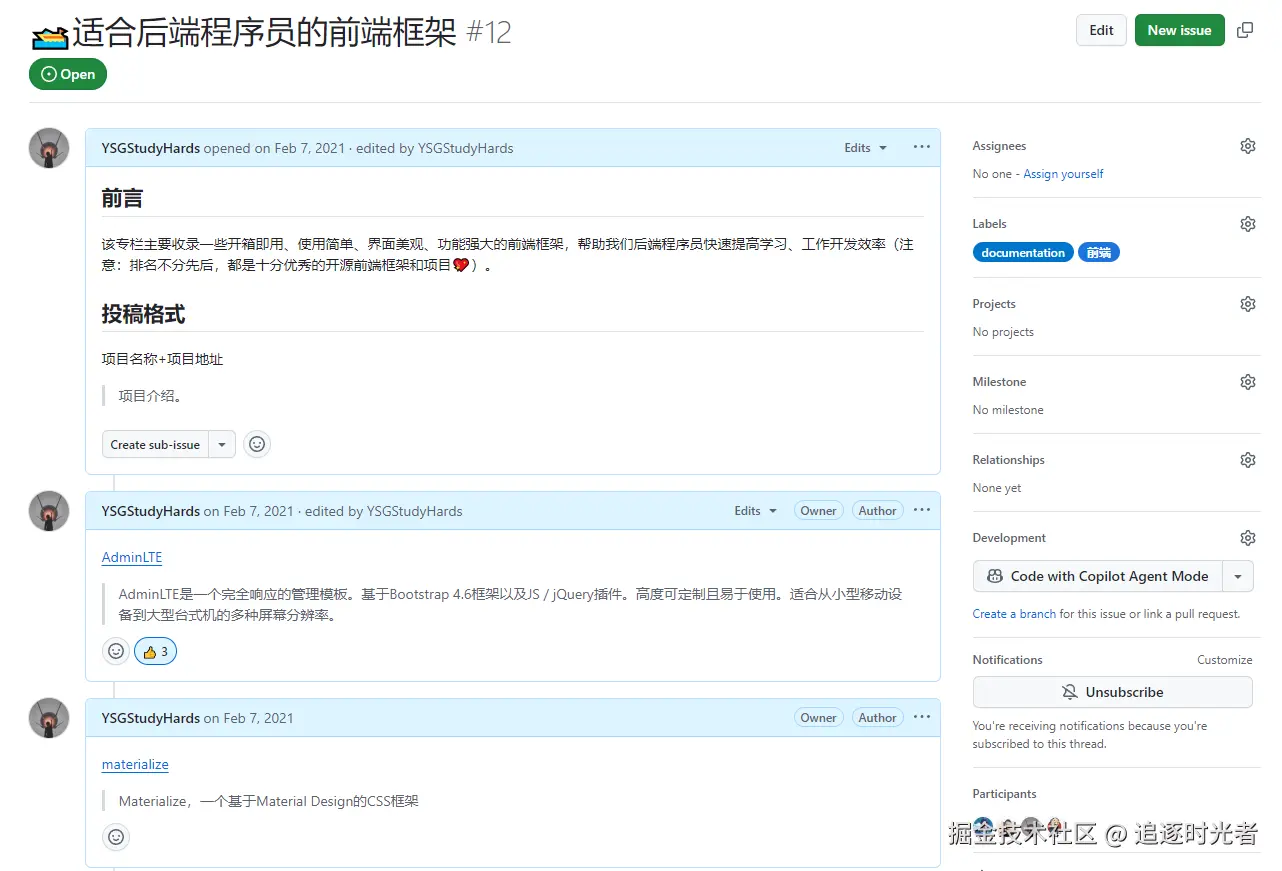The image size is (1282, 871).
Task: Customize notifications link
Action: [1224, 660]
